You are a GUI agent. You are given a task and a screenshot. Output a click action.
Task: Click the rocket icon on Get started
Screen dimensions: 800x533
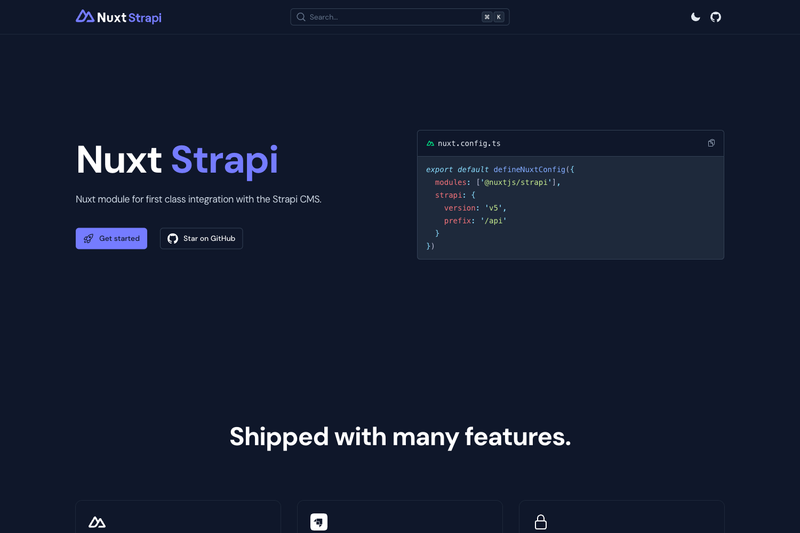click(x=88, y=238)
